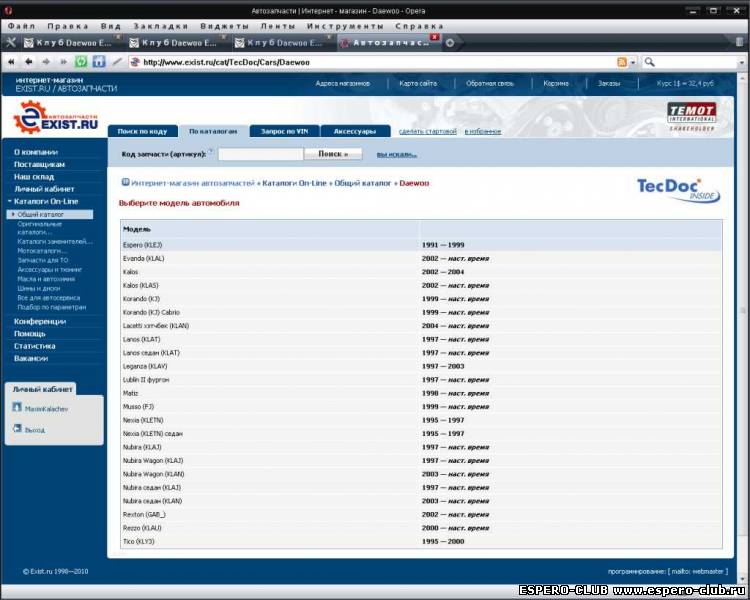Open the search engine dropdown arrow
This screenshot has height=600, width=750.
tap(741, 62)
